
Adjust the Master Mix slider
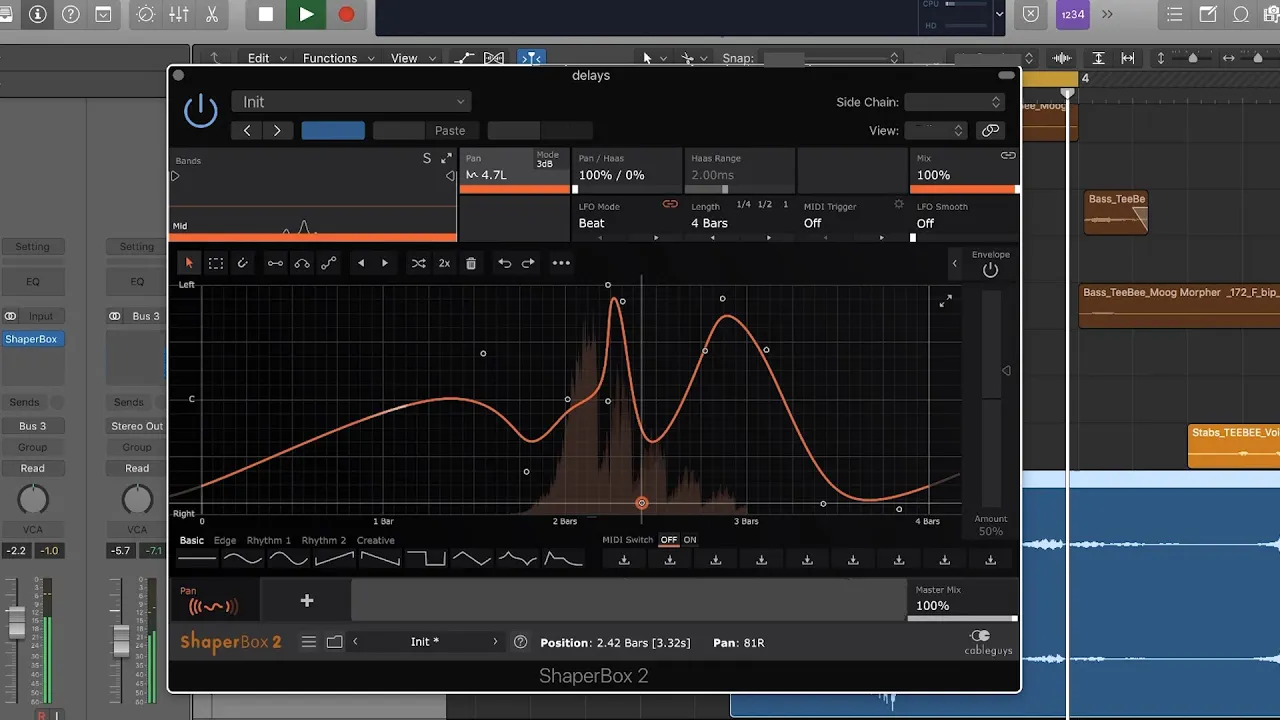click(962, 618)
